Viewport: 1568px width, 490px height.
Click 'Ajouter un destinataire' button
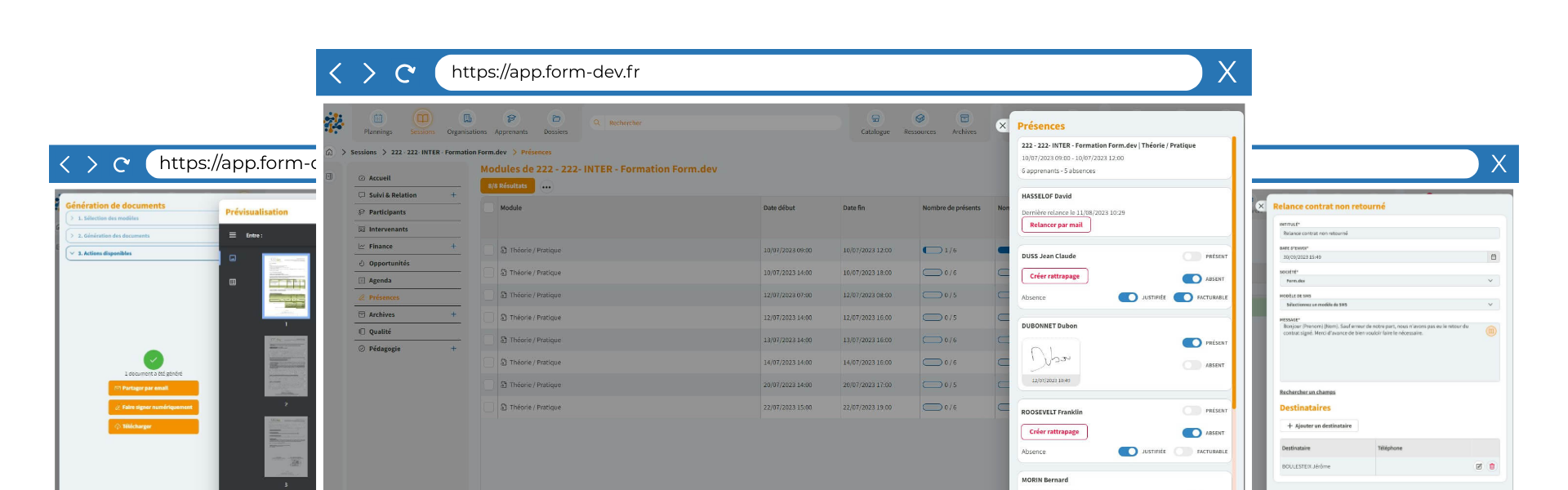pos(1319,426)
